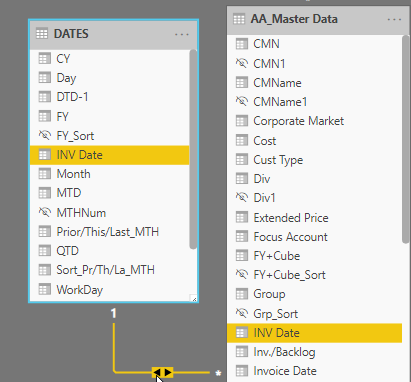Select the Prior/This/Last_MTH field name

(108, 232)
